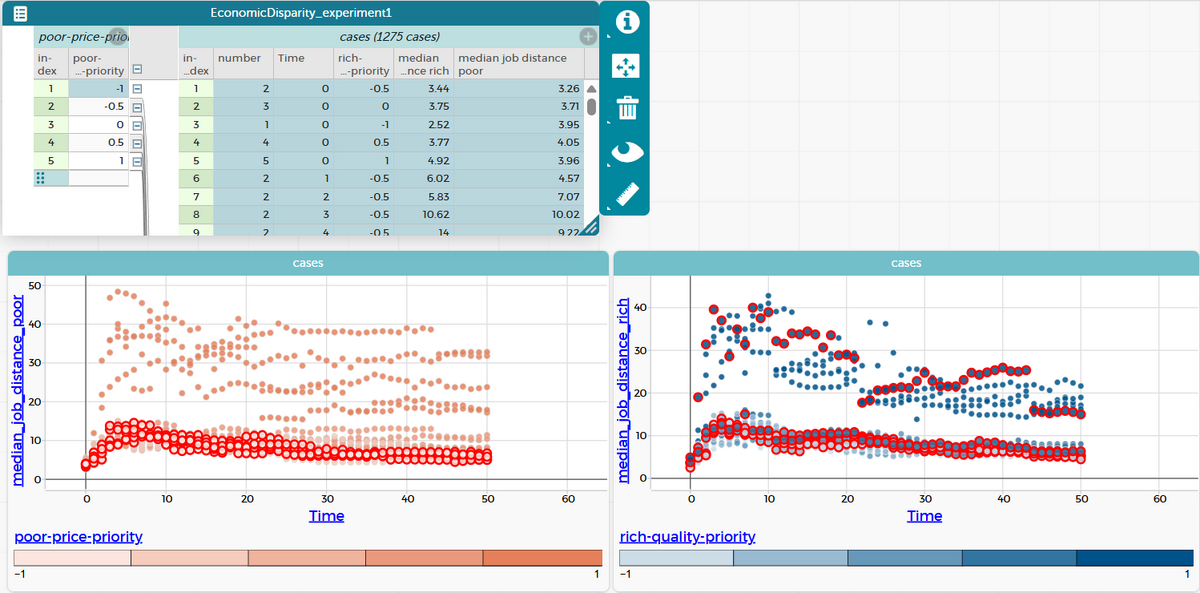The width and height of the screenshot is (1200, 593).
Task: Open the trash delete cases menu
Action: pos(627,107)
